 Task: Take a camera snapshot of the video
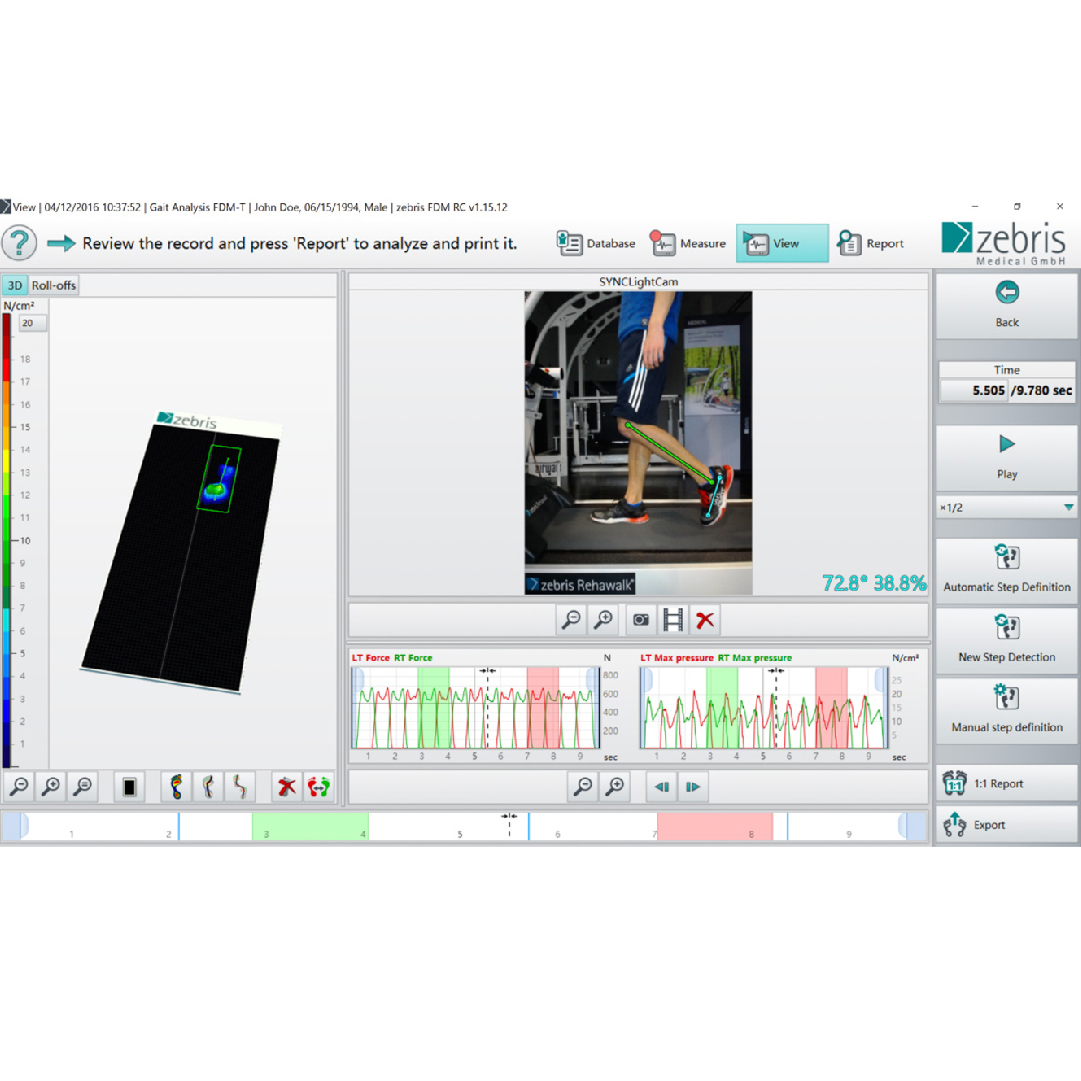[641, 620]
